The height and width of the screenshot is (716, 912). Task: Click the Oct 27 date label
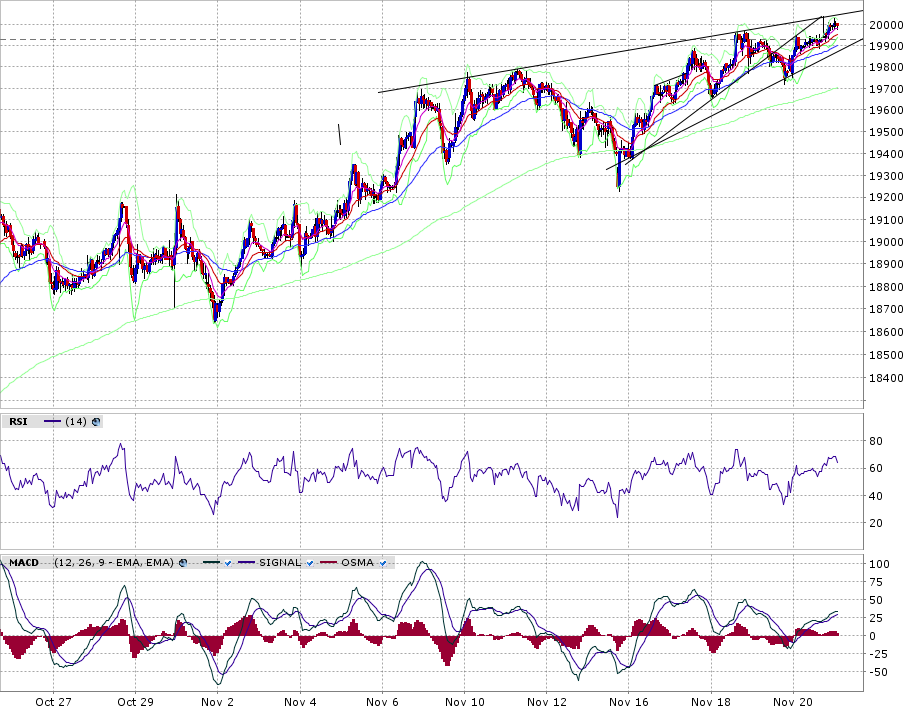coord(53,702)
